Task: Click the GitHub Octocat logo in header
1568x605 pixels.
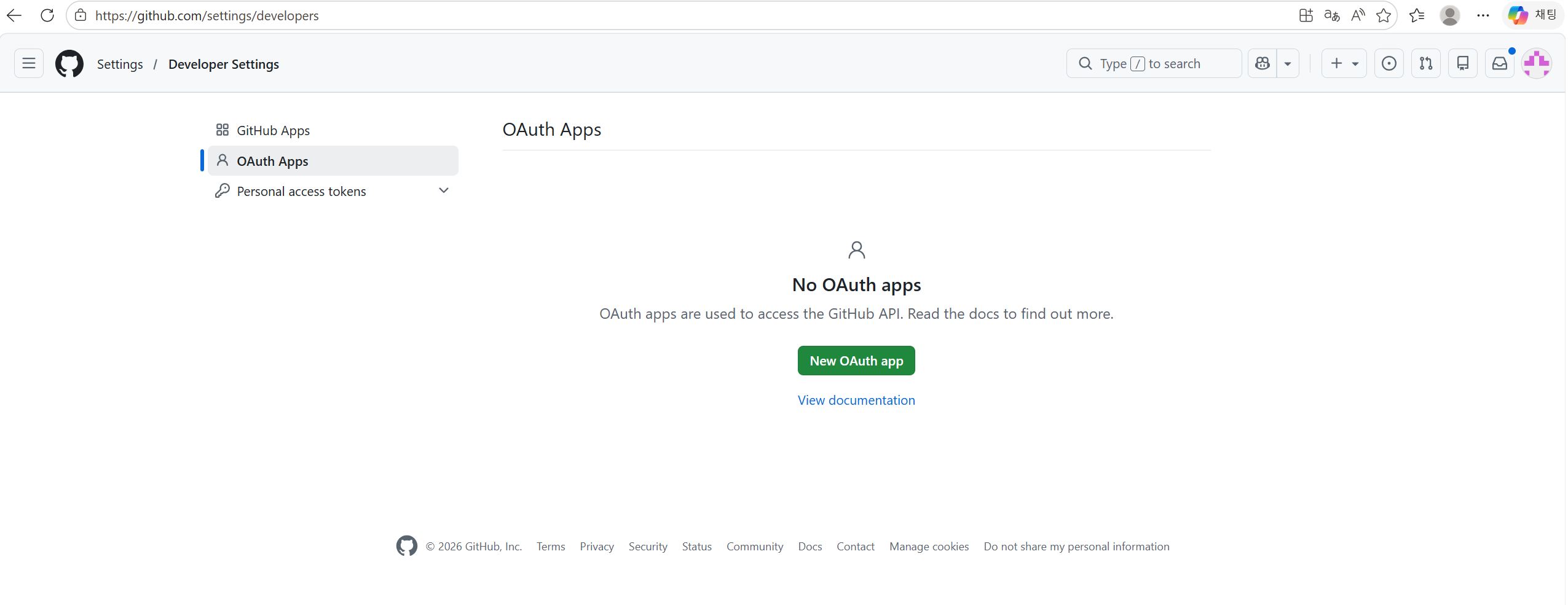Action: [69, 63]
